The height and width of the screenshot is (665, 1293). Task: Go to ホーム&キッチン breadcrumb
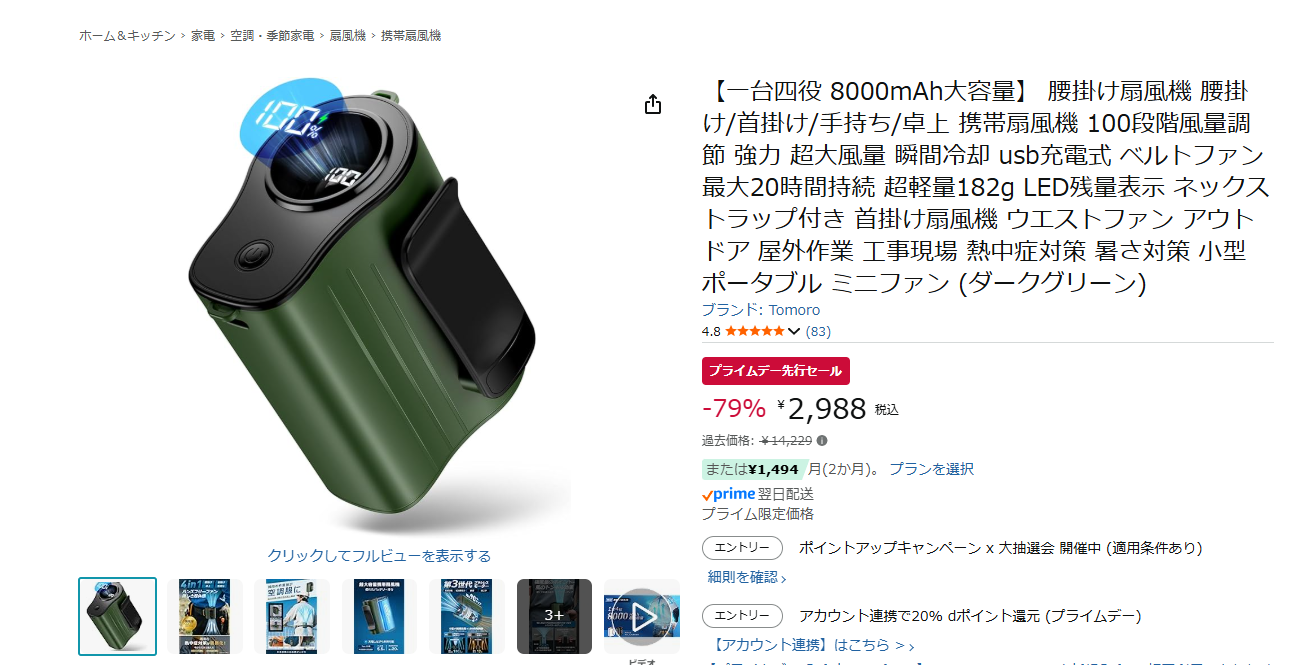(127, 36)
